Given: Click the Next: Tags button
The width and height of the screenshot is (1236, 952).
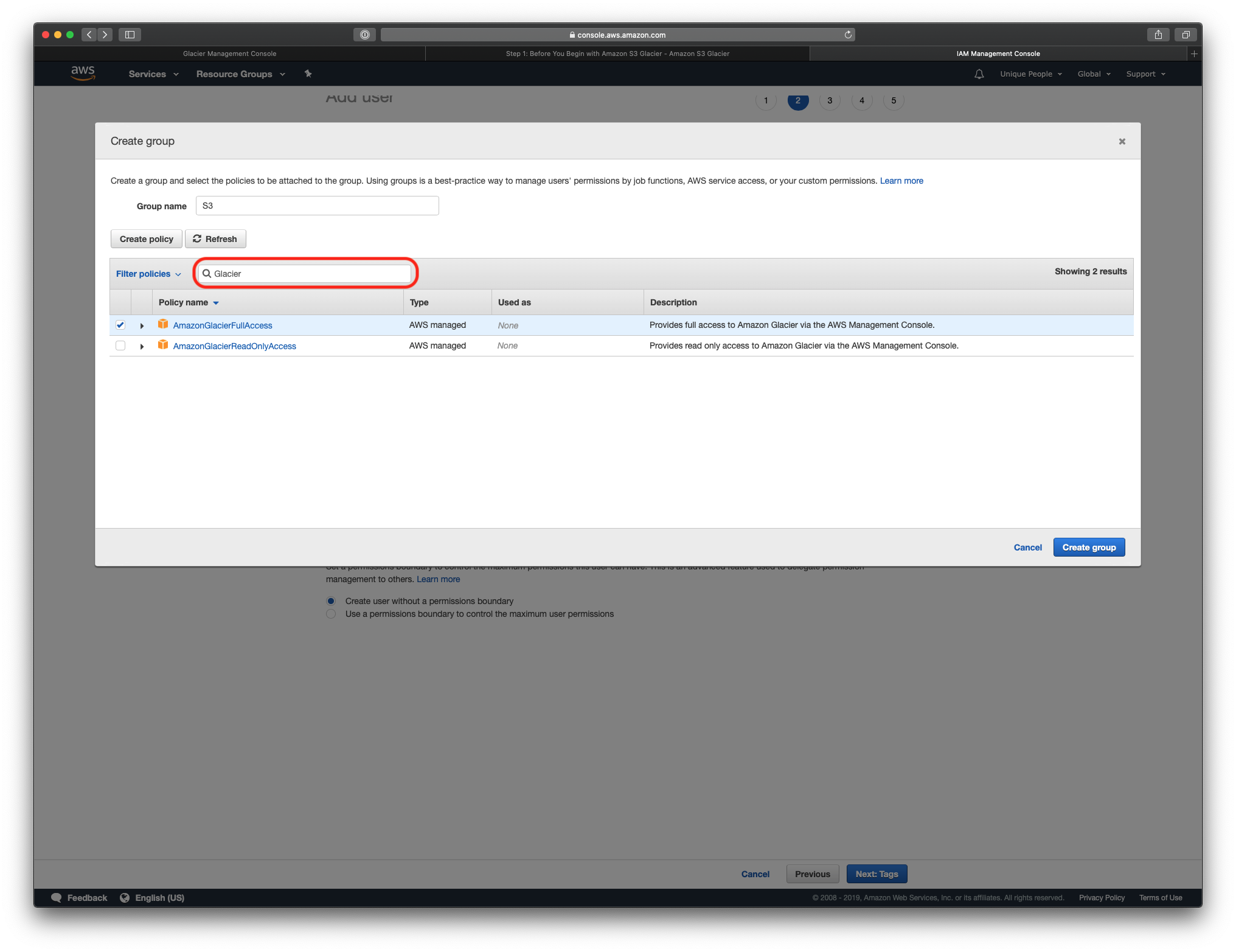Looking at the screenshot, I should click(x=877, y=874).
